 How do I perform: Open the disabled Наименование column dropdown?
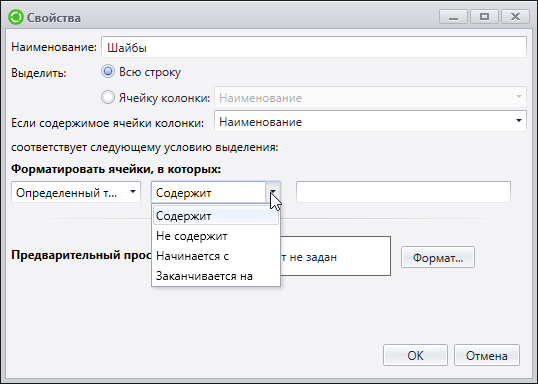370,98
